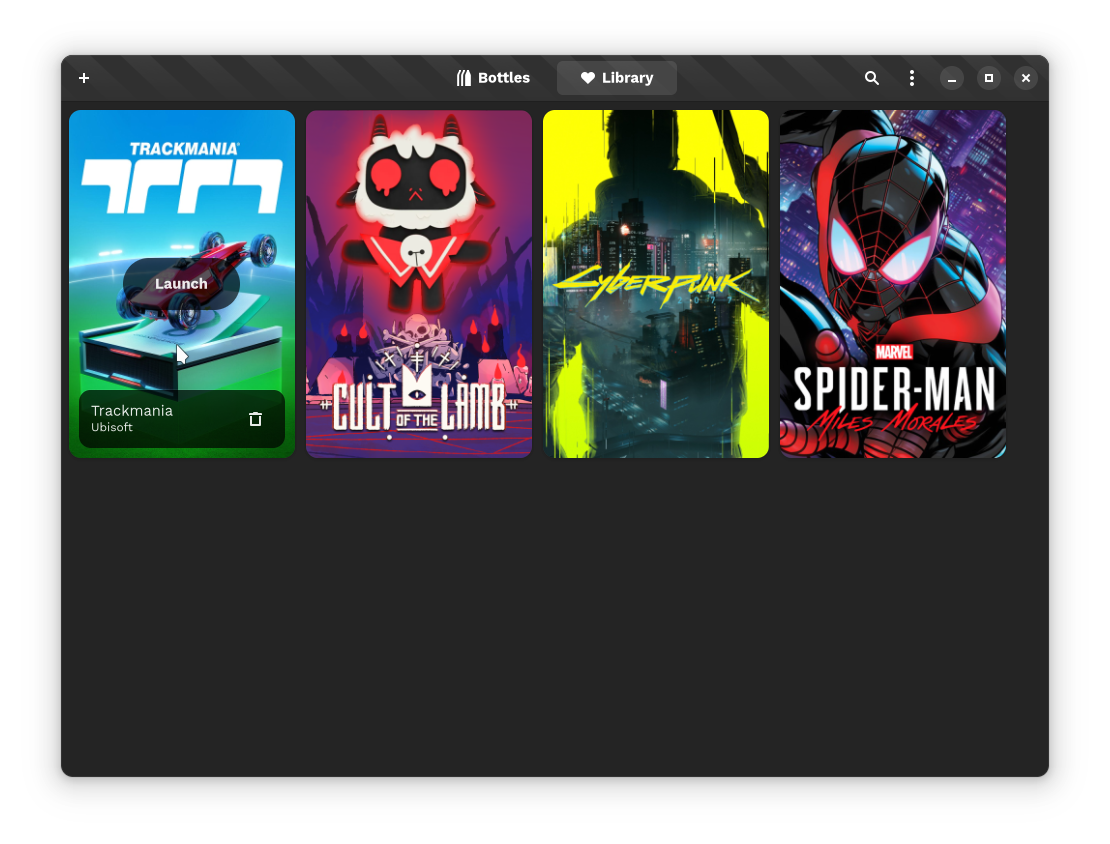Minimize the Bottles window
Viewport: 1110px width, 844px height.
coord(952,78)
